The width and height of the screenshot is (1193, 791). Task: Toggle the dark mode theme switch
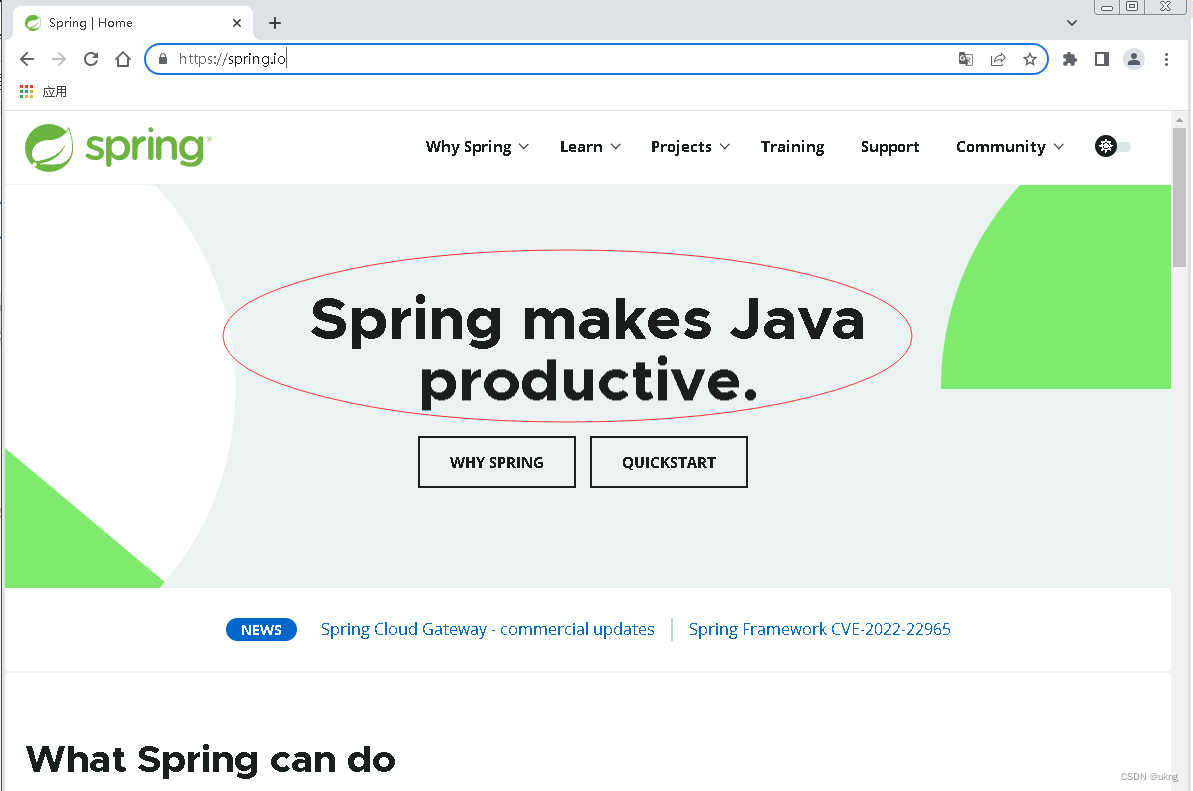[x=1113, y=146]
